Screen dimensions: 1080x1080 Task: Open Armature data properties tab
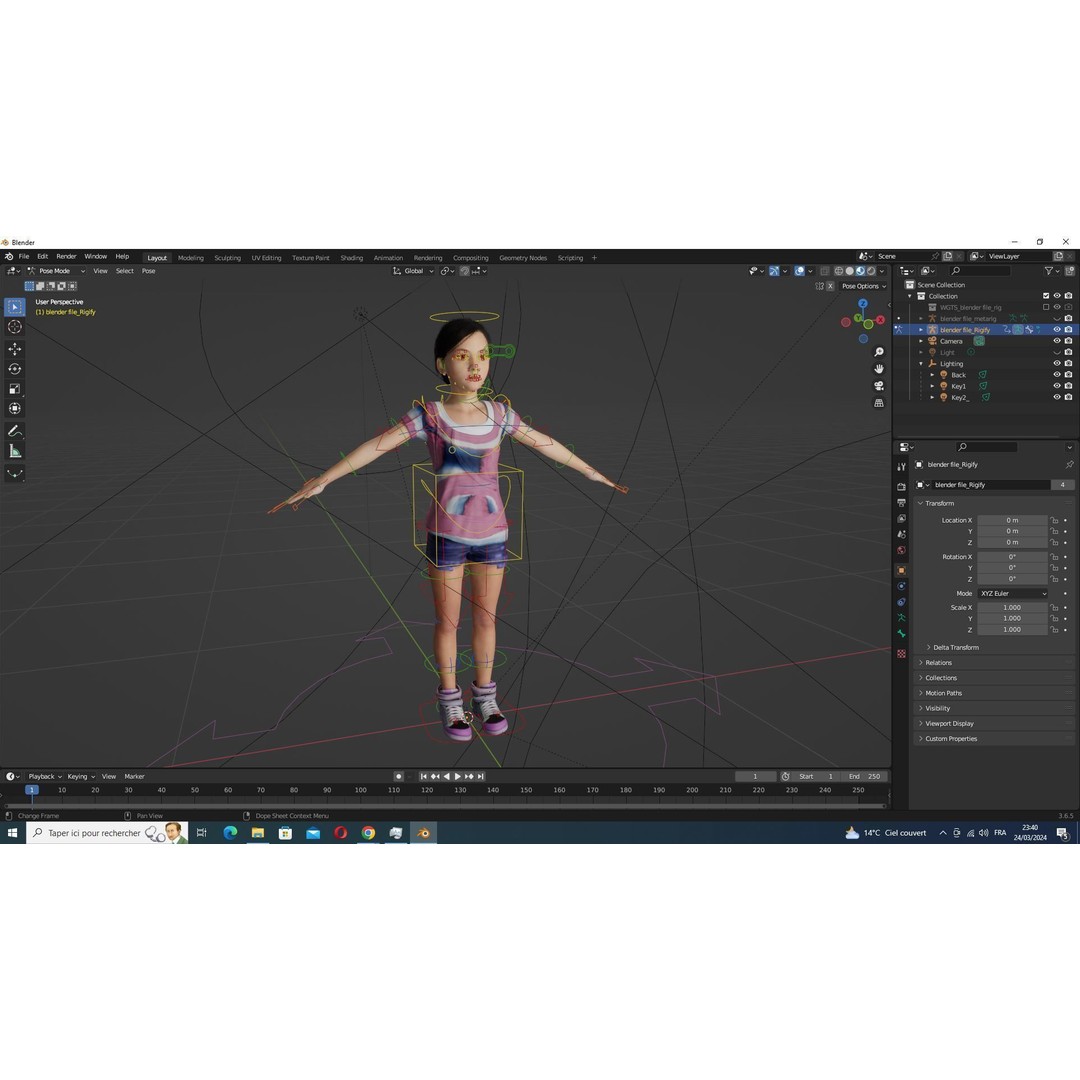901,618
